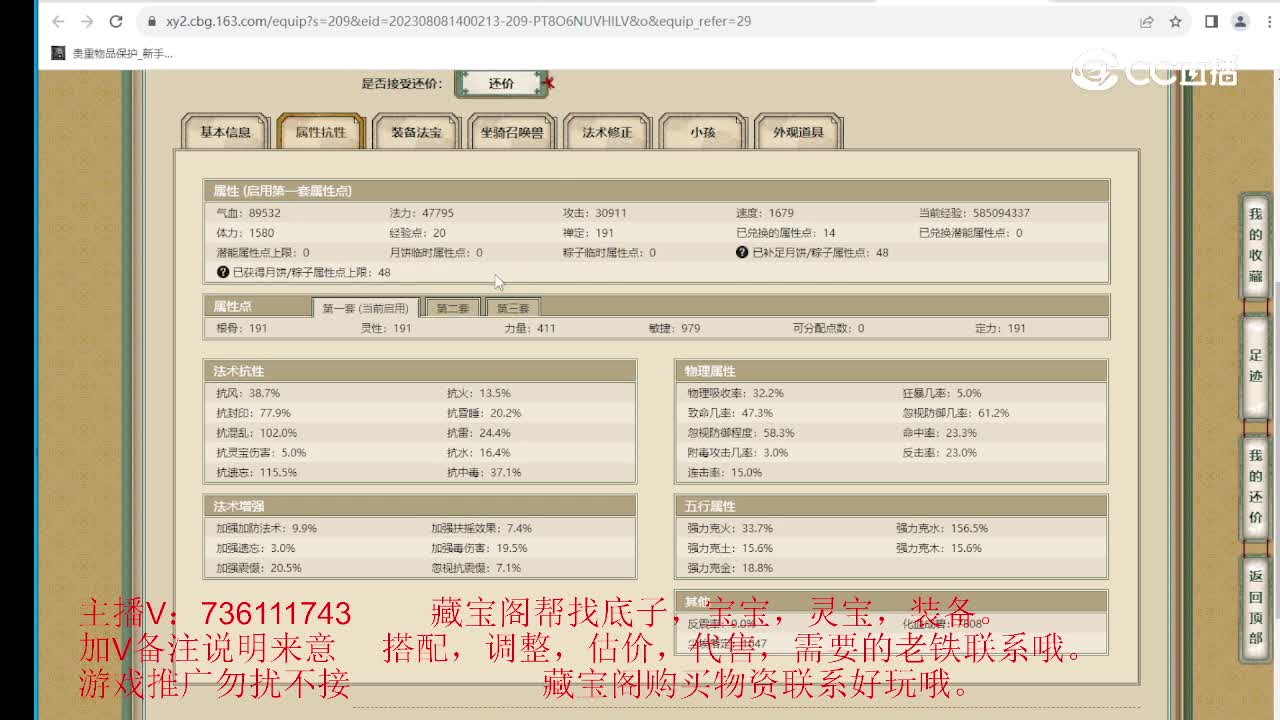Switch to the 外观道具 tab
The image size is (1280, 720).
coord(798,131)
